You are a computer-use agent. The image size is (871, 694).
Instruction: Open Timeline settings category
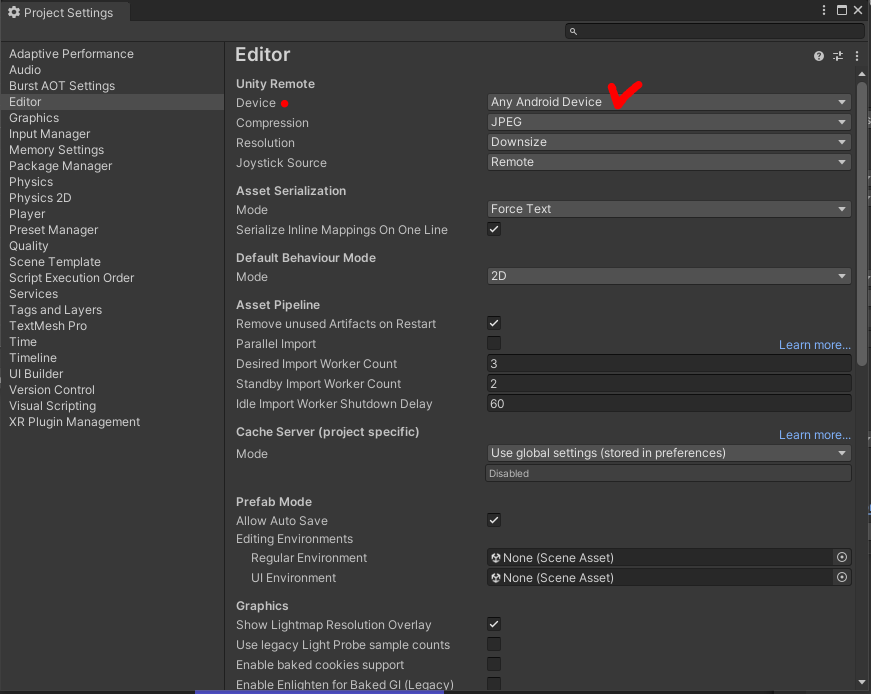33,358
